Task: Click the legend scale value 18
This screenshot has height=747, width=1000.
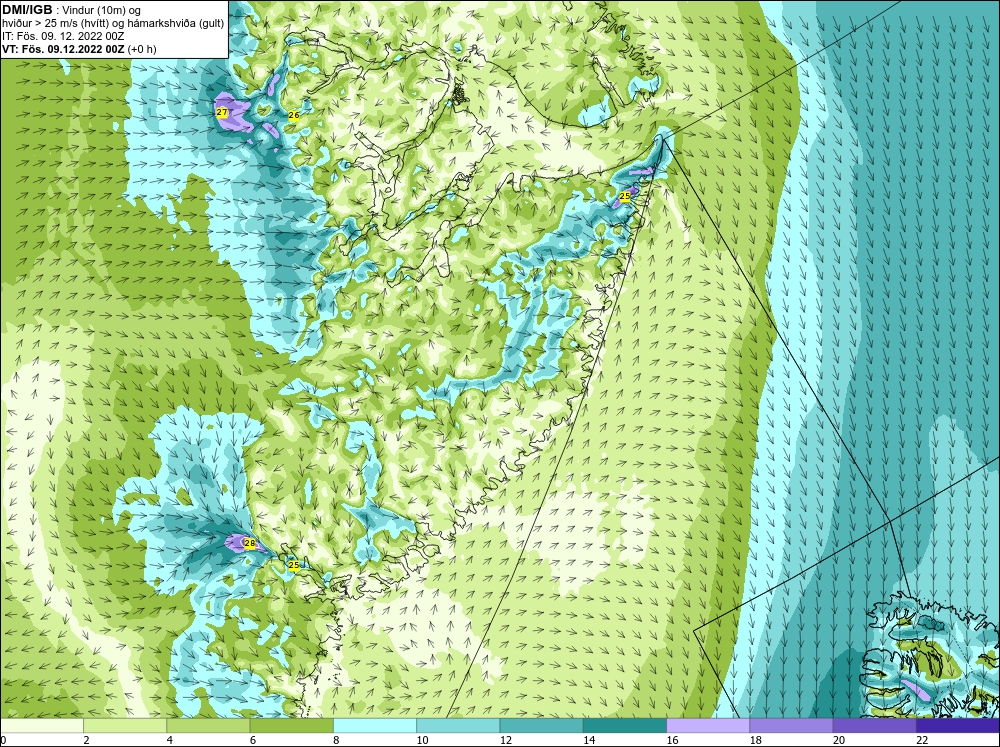Action: coord(755,740)
